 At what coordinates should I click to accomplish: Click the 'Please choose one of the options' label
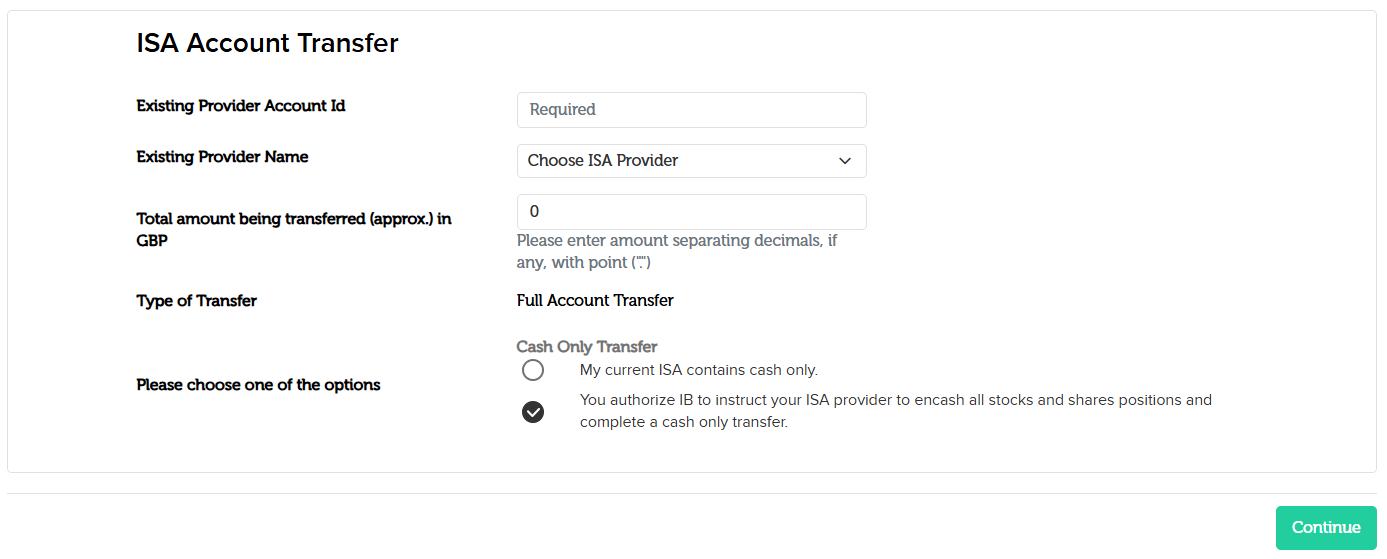[x=258, y=385]
